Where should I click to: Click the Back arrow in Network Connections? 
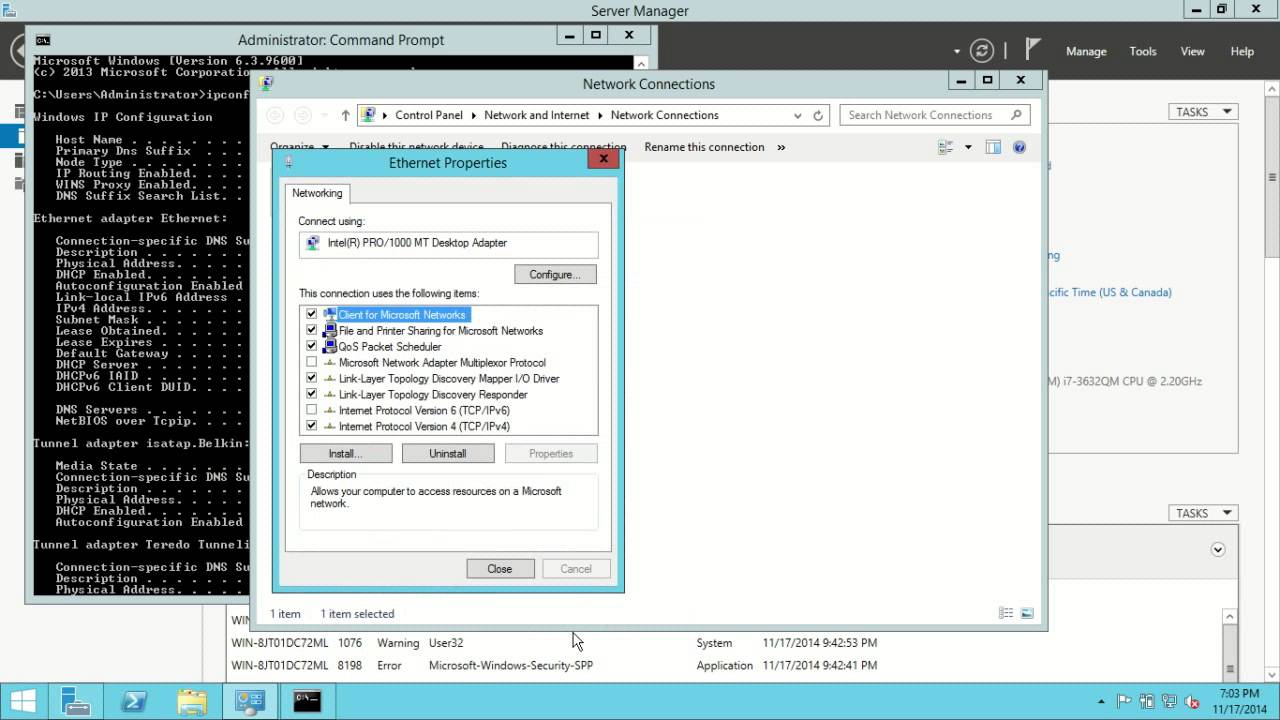pos(275,115)
